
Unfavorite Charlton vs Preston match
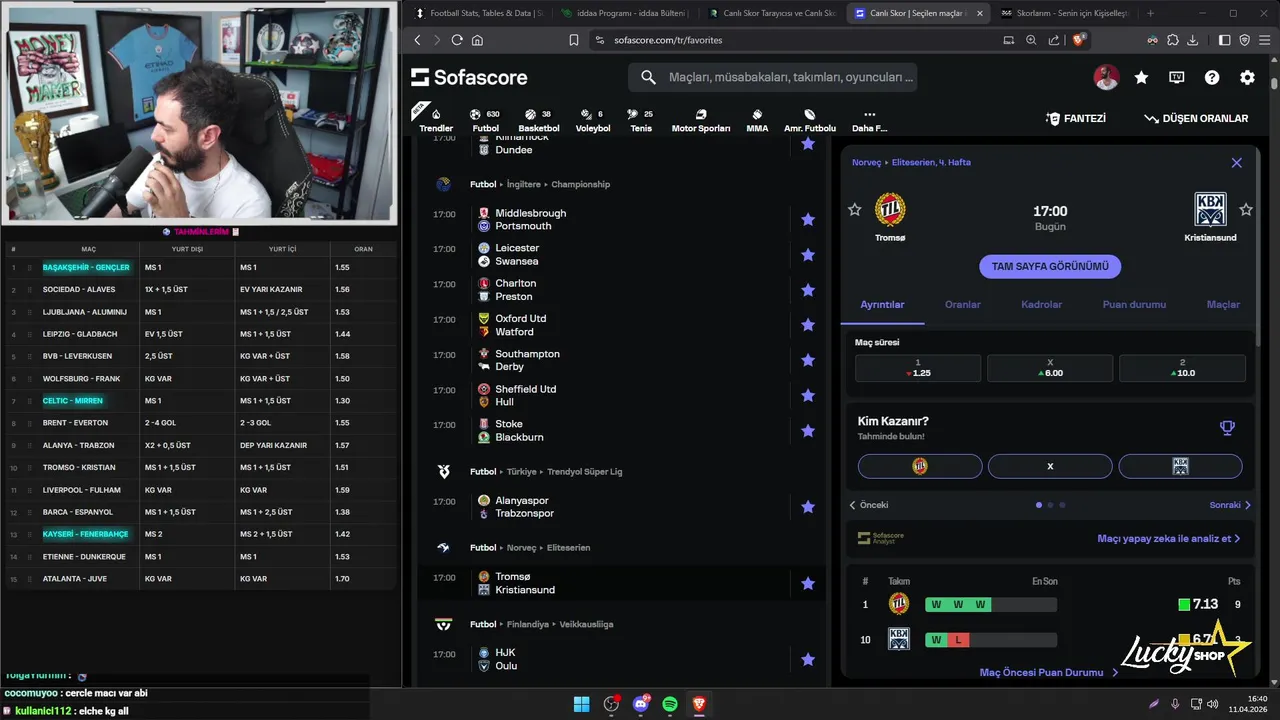click(x=808, y=290)
